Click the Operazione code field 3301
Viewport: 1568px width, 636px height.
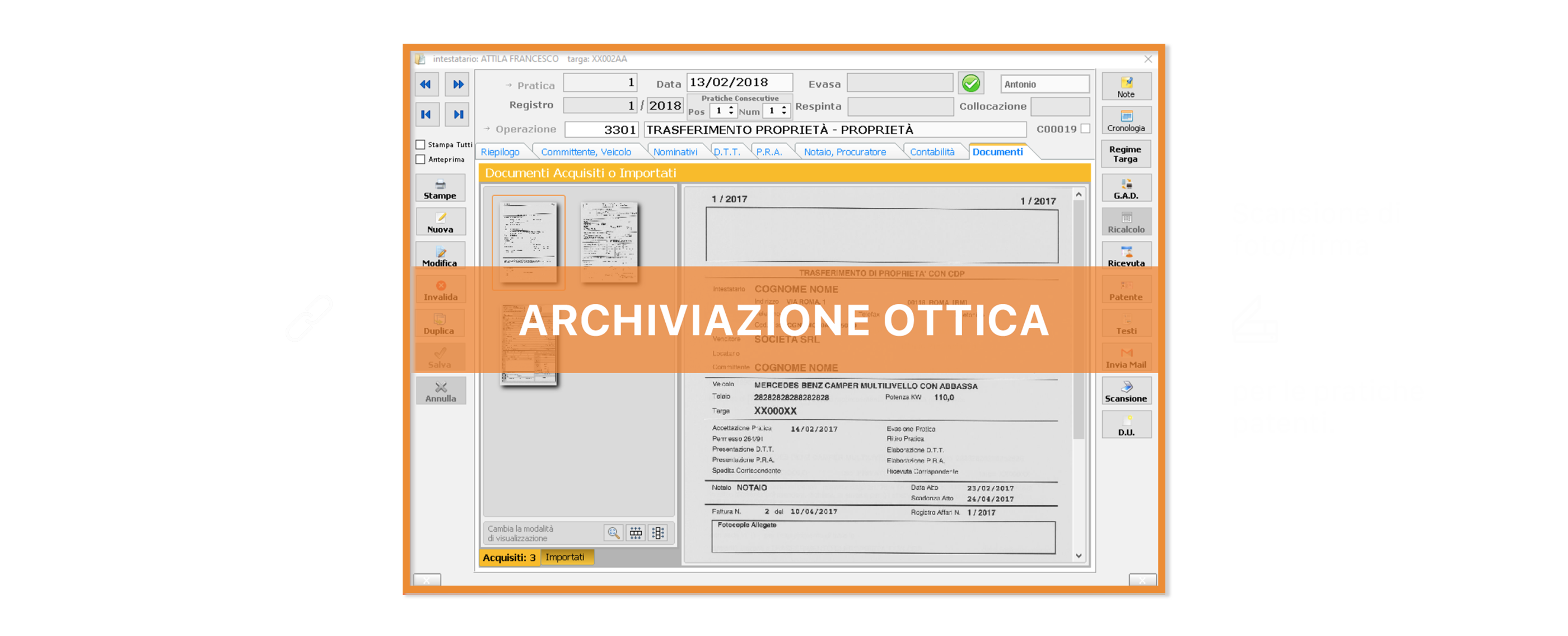pyautogui.click(x=601, y=129)
